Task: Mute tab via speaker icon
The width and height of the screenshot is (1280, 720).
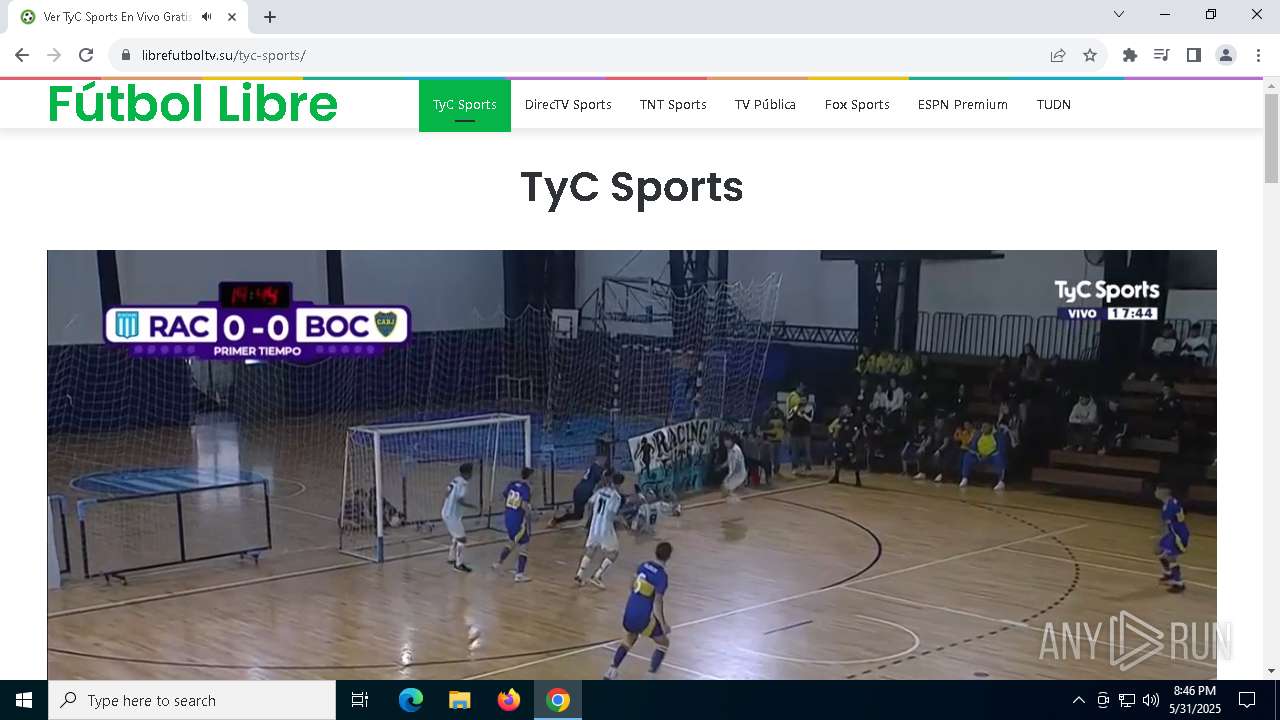Action: [x=207, y=17]
